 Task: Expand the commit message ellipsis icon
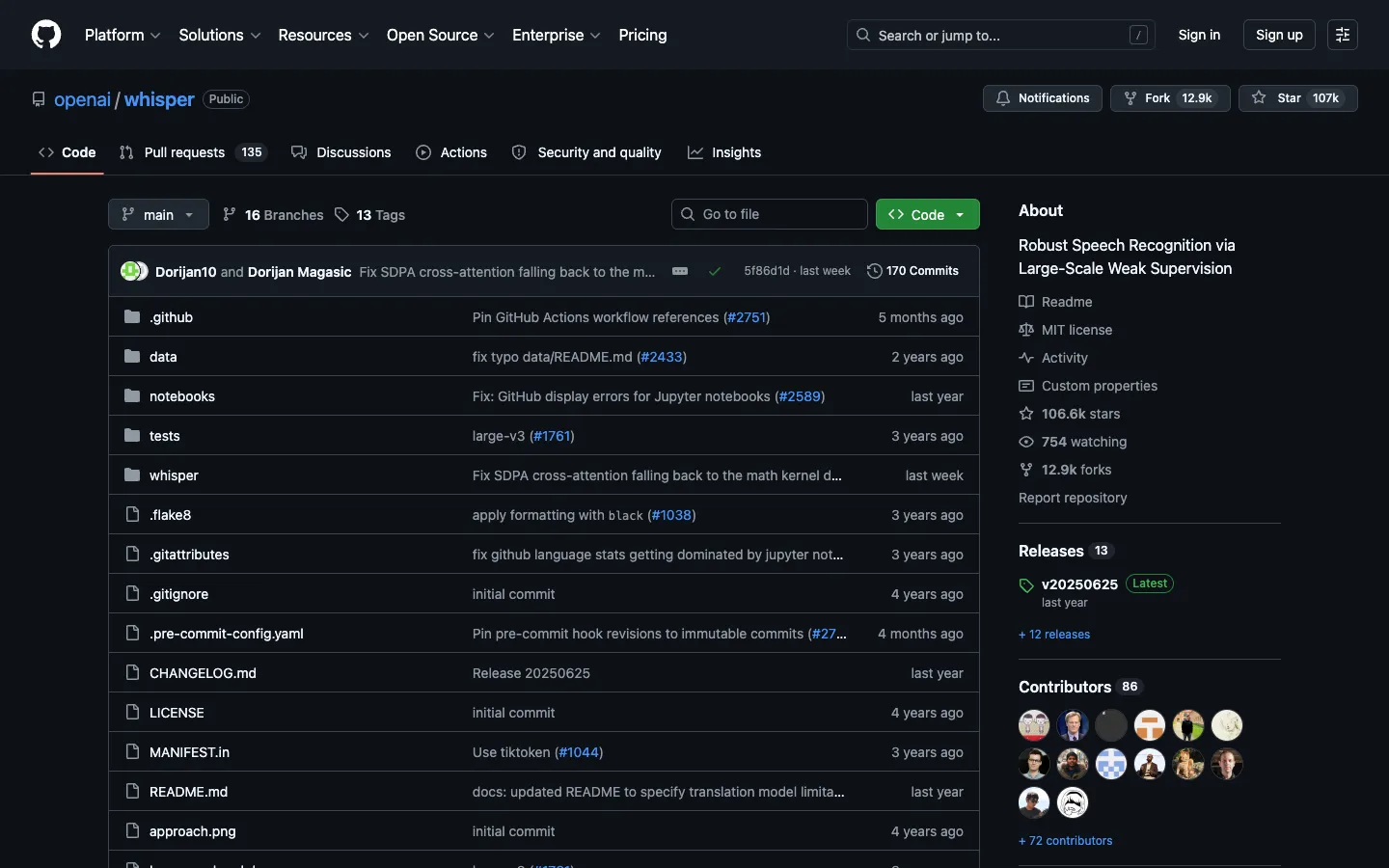pyautogui.click(x=680, y=271)
